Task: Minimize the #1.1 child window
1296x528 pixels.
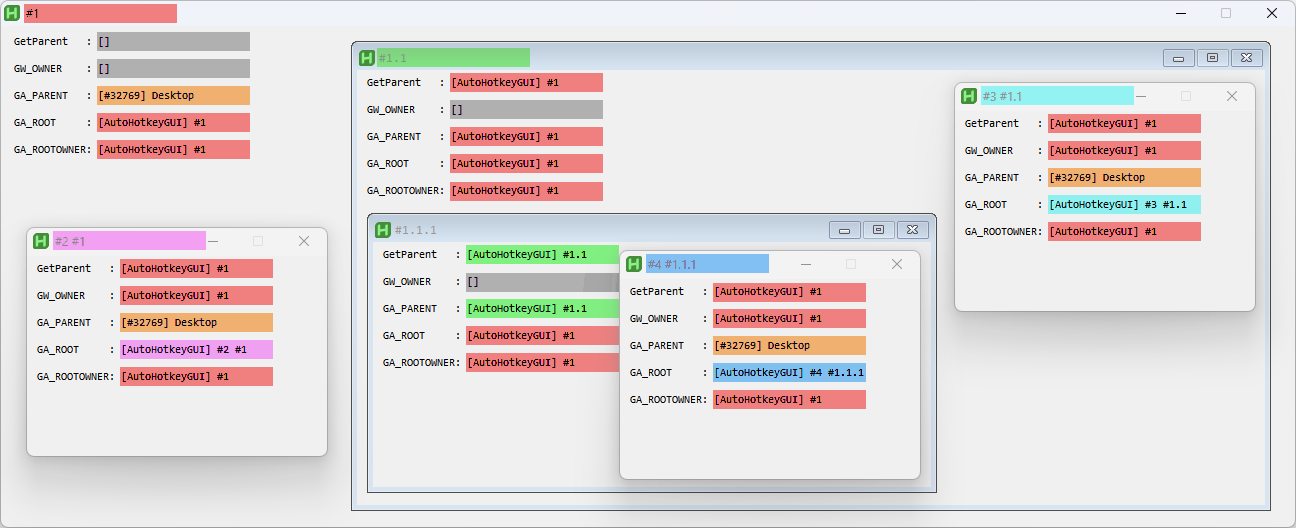Action: click(1179, 58)
